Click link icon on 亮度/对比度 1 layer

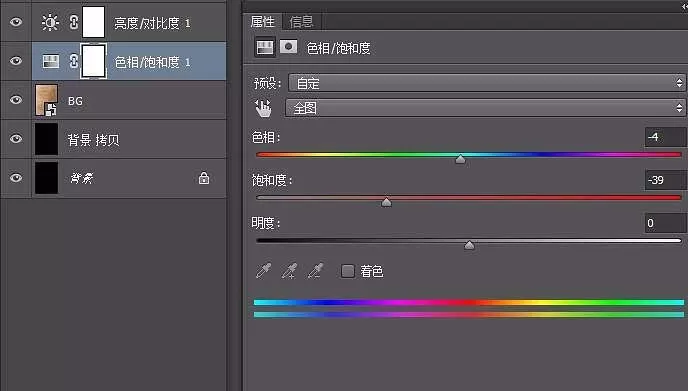[74, 22]
